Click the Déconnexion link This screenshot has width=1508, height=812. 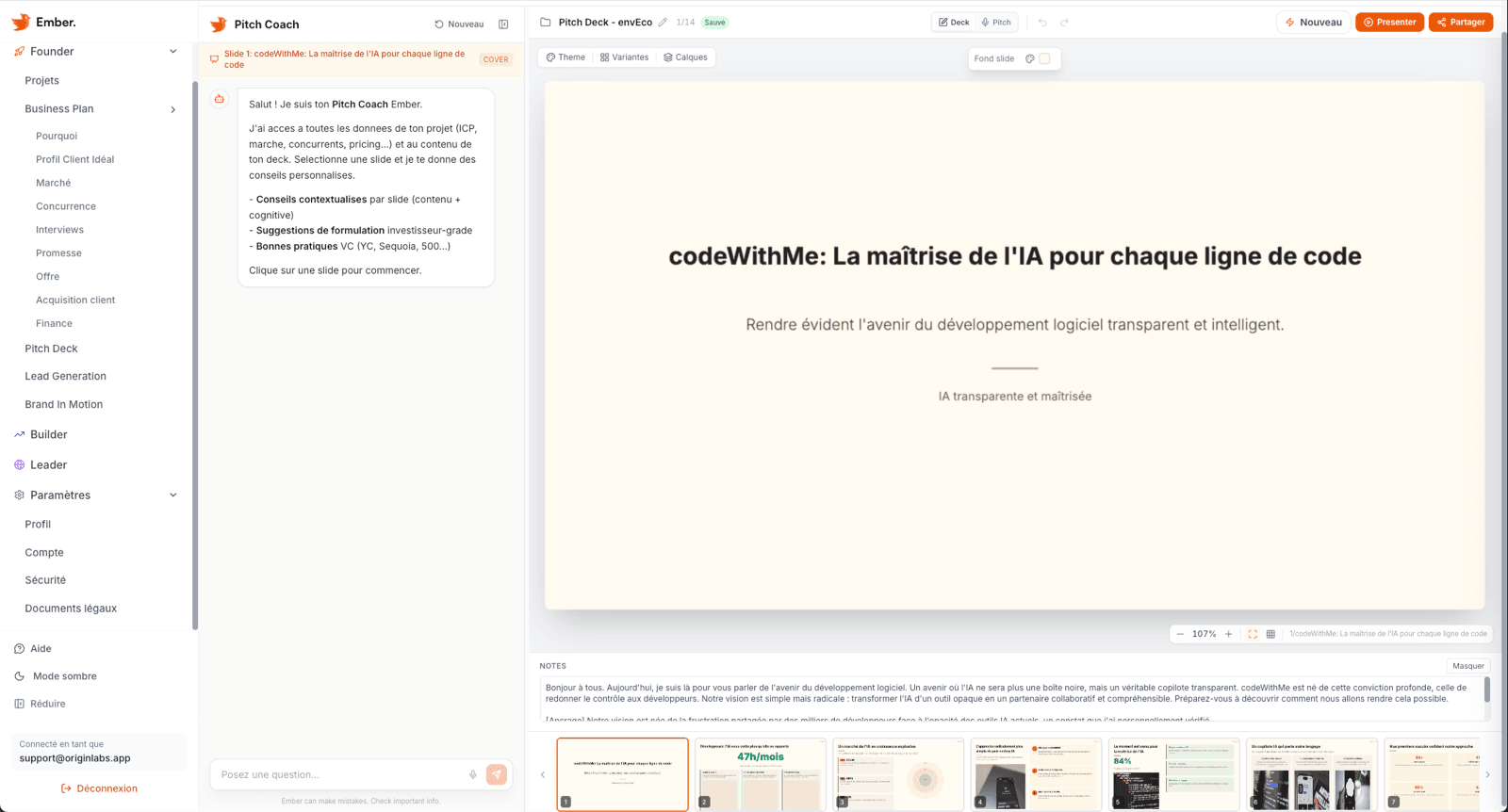point(99,788)
